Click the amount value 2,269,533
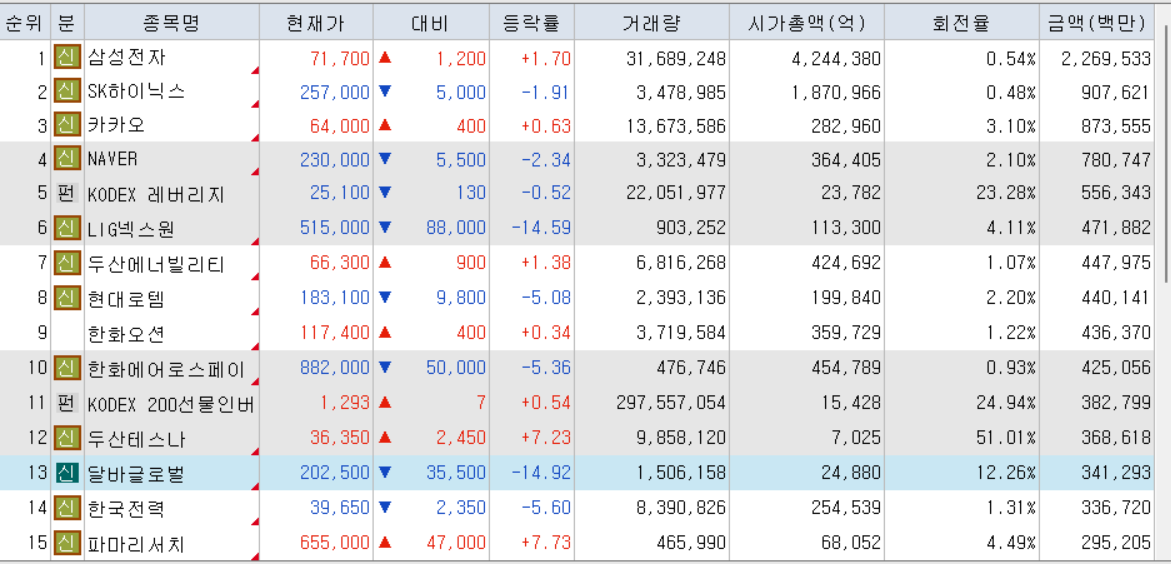Viewport: 1171px width, 564px height. tap(1106, 58)
